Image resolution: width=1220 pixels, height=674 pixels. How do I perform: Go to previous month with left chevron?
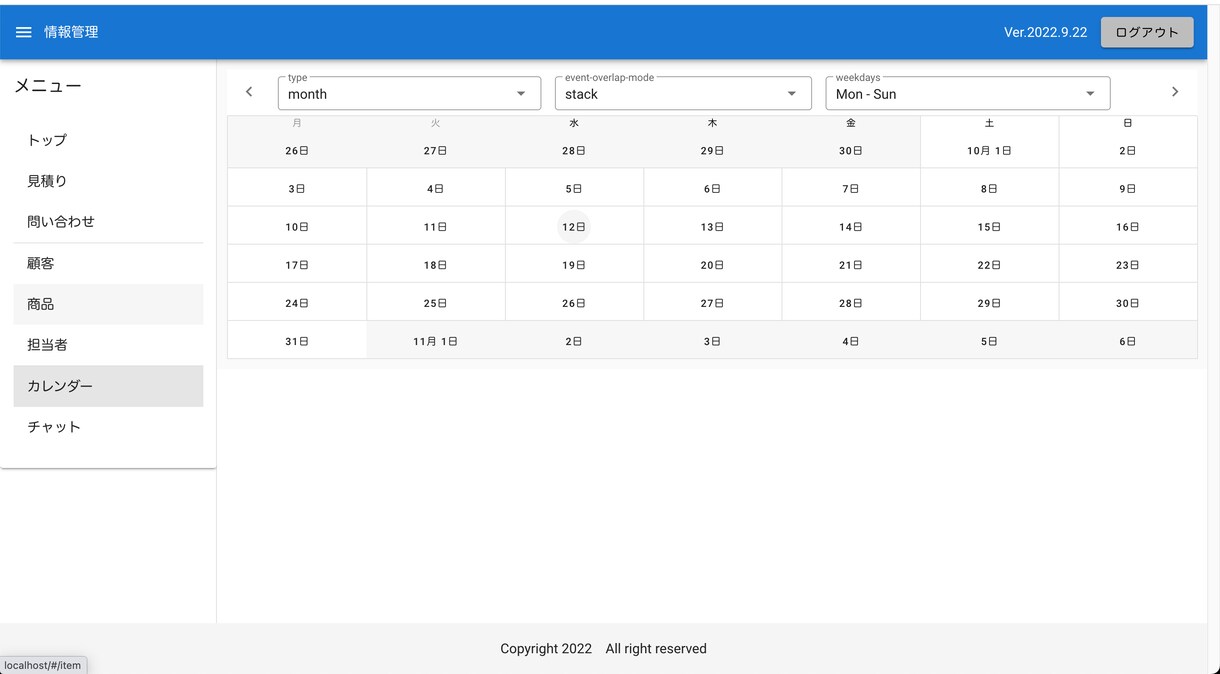249,92
